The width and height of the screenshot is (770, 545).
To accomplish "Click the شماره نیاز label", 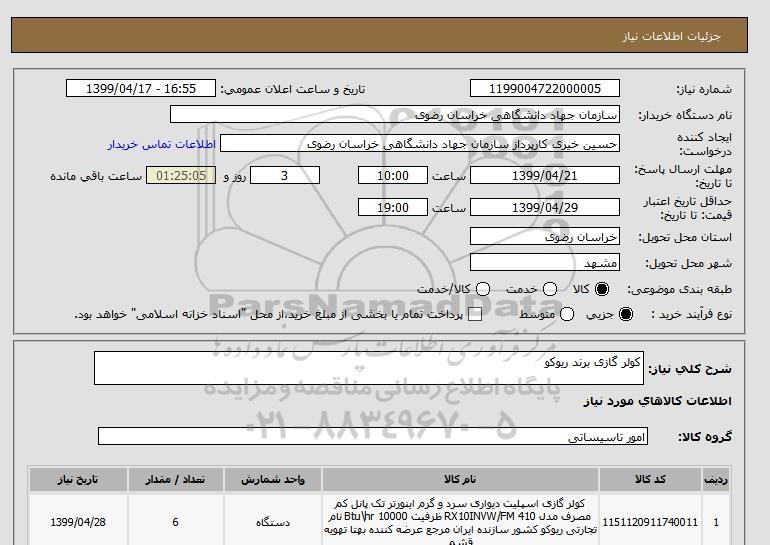I will 704,89.
